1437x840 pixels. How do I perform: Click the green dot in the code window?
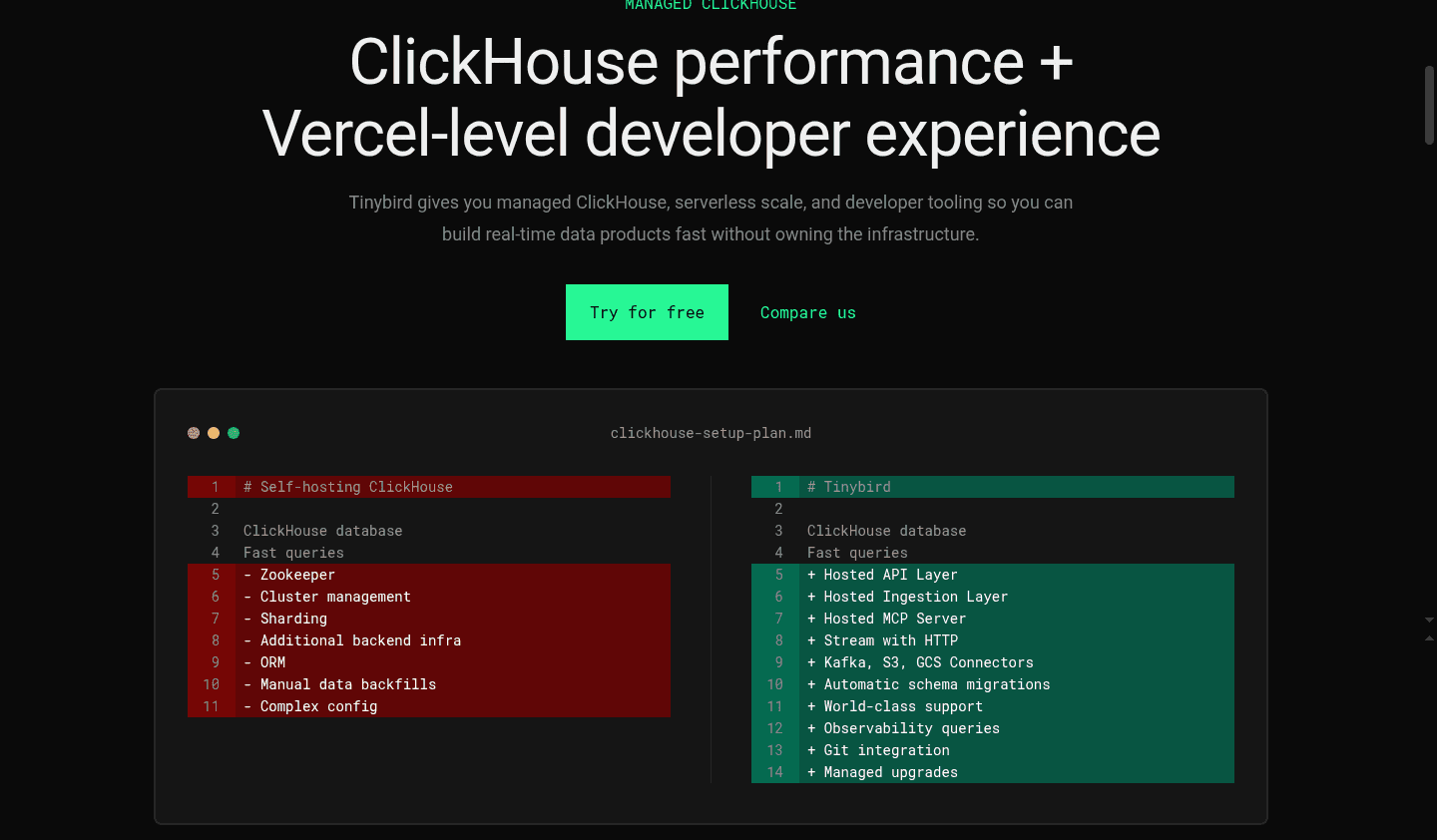click(234, 433)
